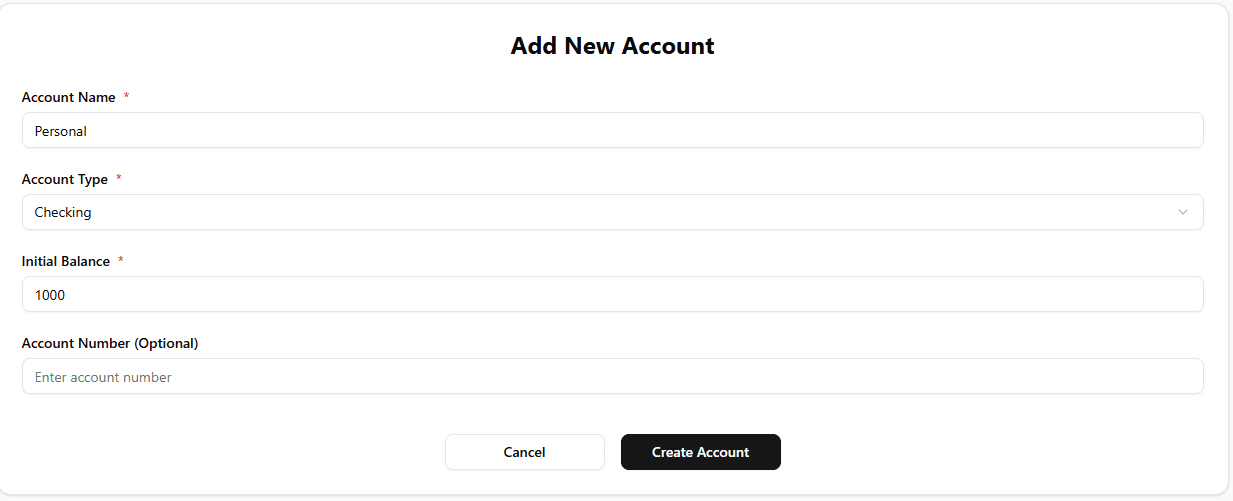Click the word Optional in the label
1233x501 pixels.
pos(165,343)
